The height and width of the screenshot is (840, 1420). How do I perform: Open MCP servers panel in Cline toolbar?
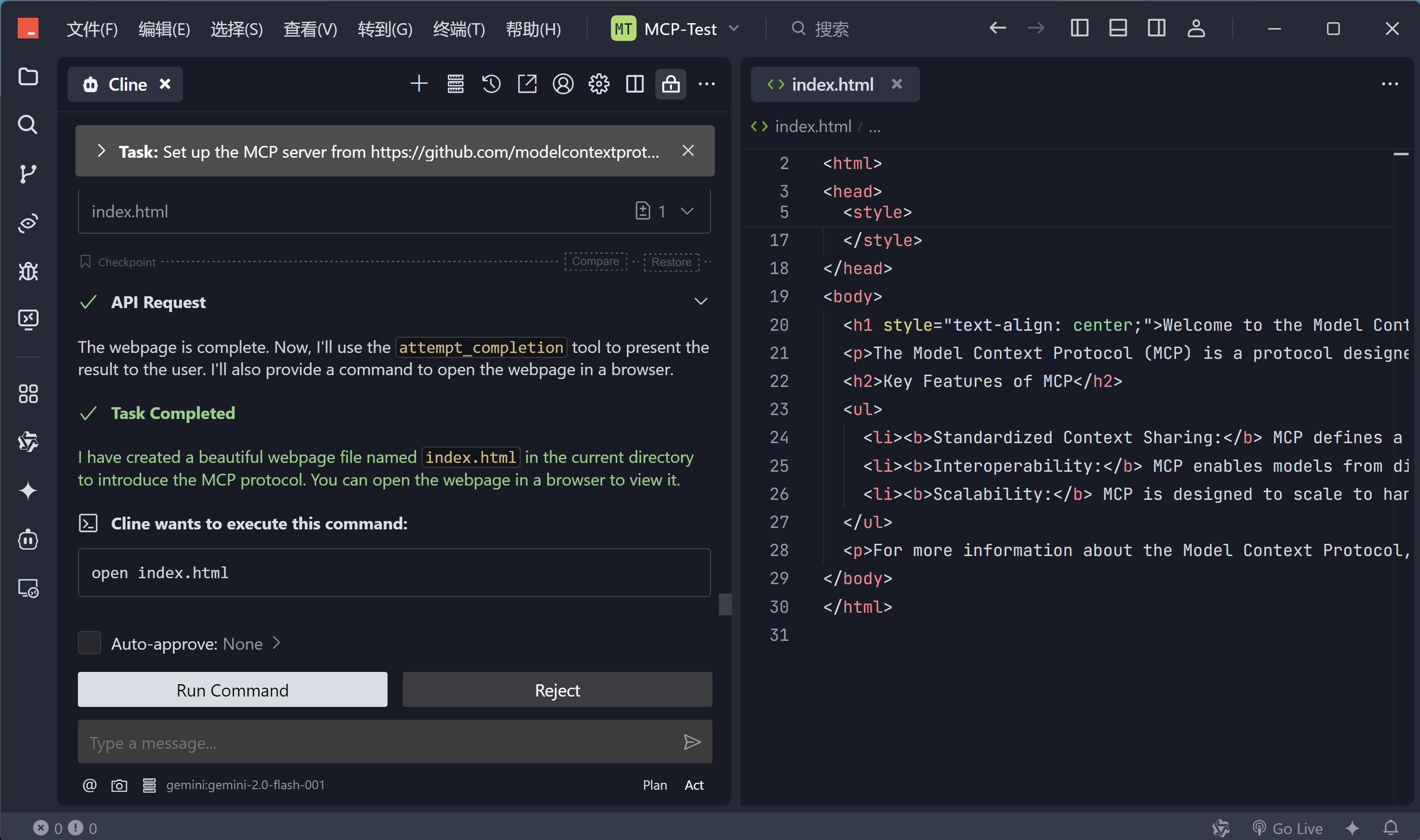(455, 84)
